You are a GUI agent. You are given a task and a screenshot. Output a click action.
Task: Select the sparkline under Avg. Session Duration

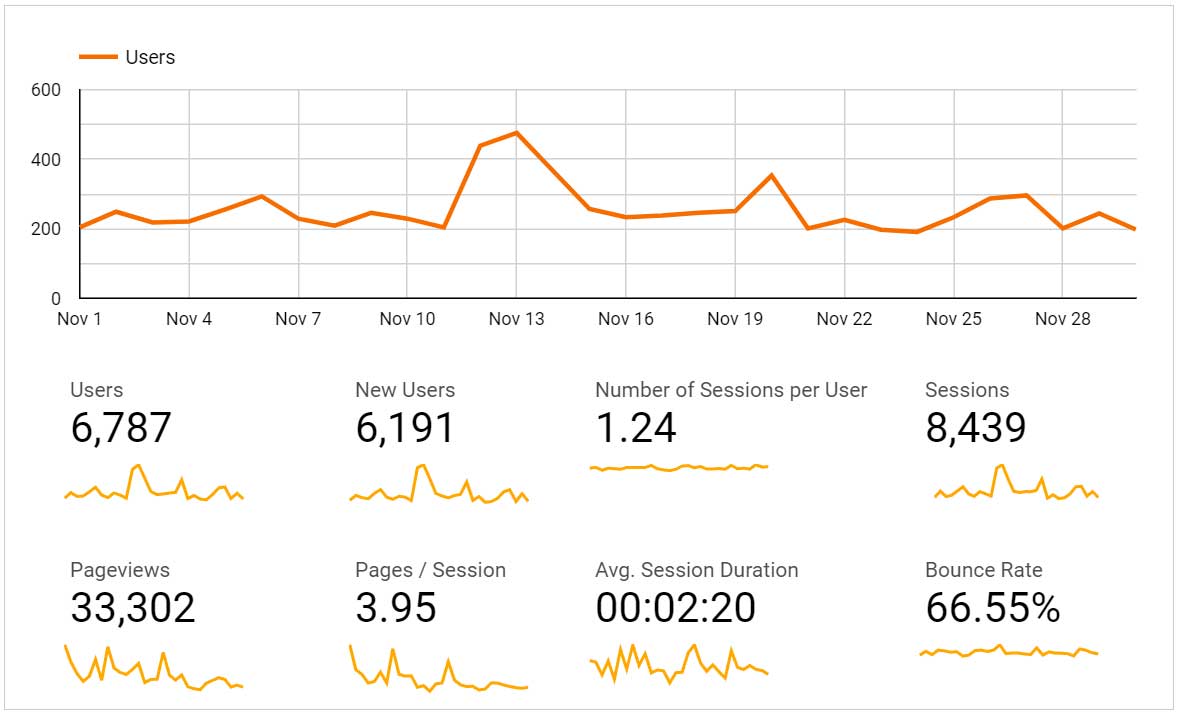[x=679, y=663]
